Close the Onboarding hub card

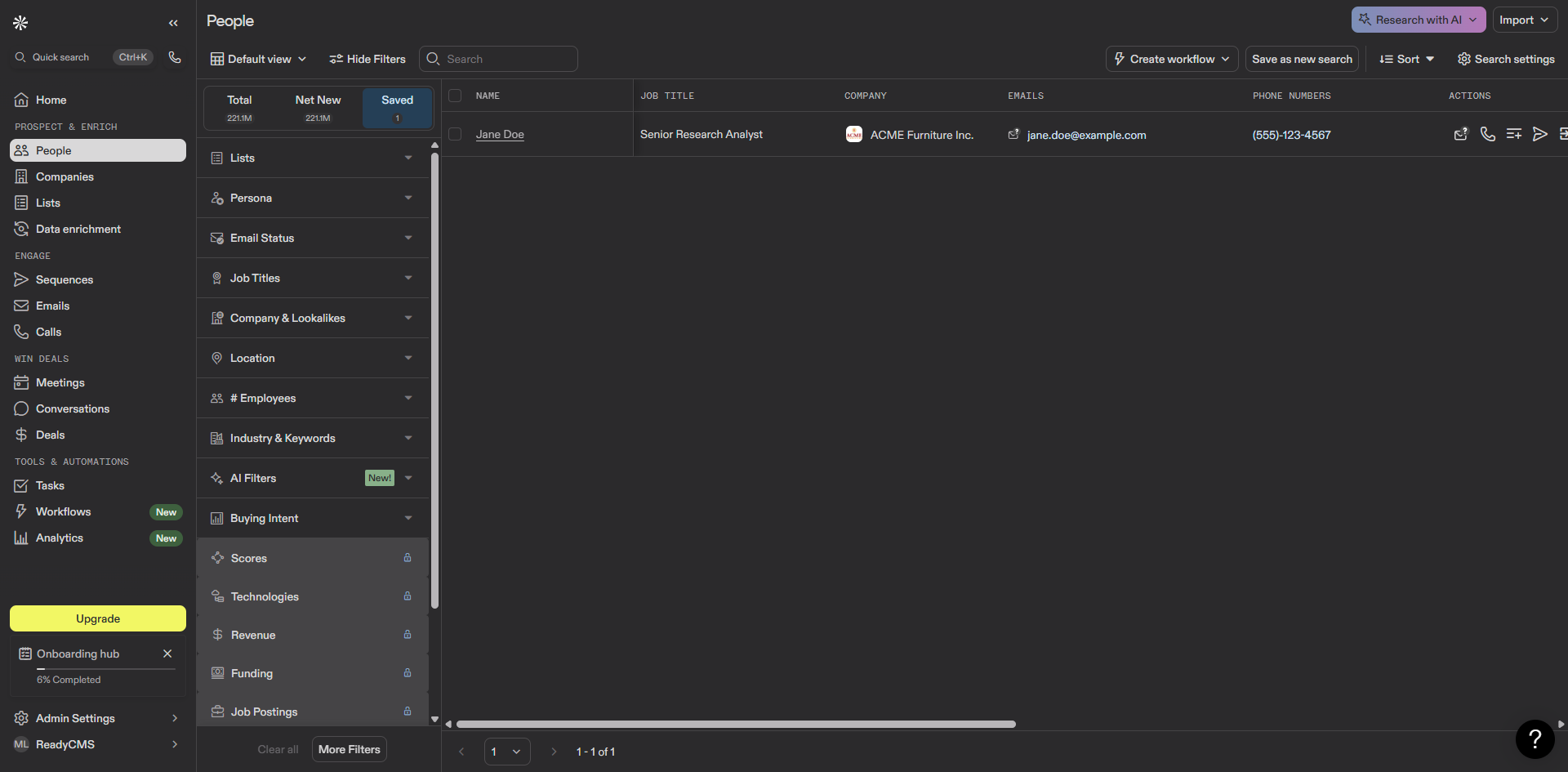pyautogui.click(x=167, y=654)
